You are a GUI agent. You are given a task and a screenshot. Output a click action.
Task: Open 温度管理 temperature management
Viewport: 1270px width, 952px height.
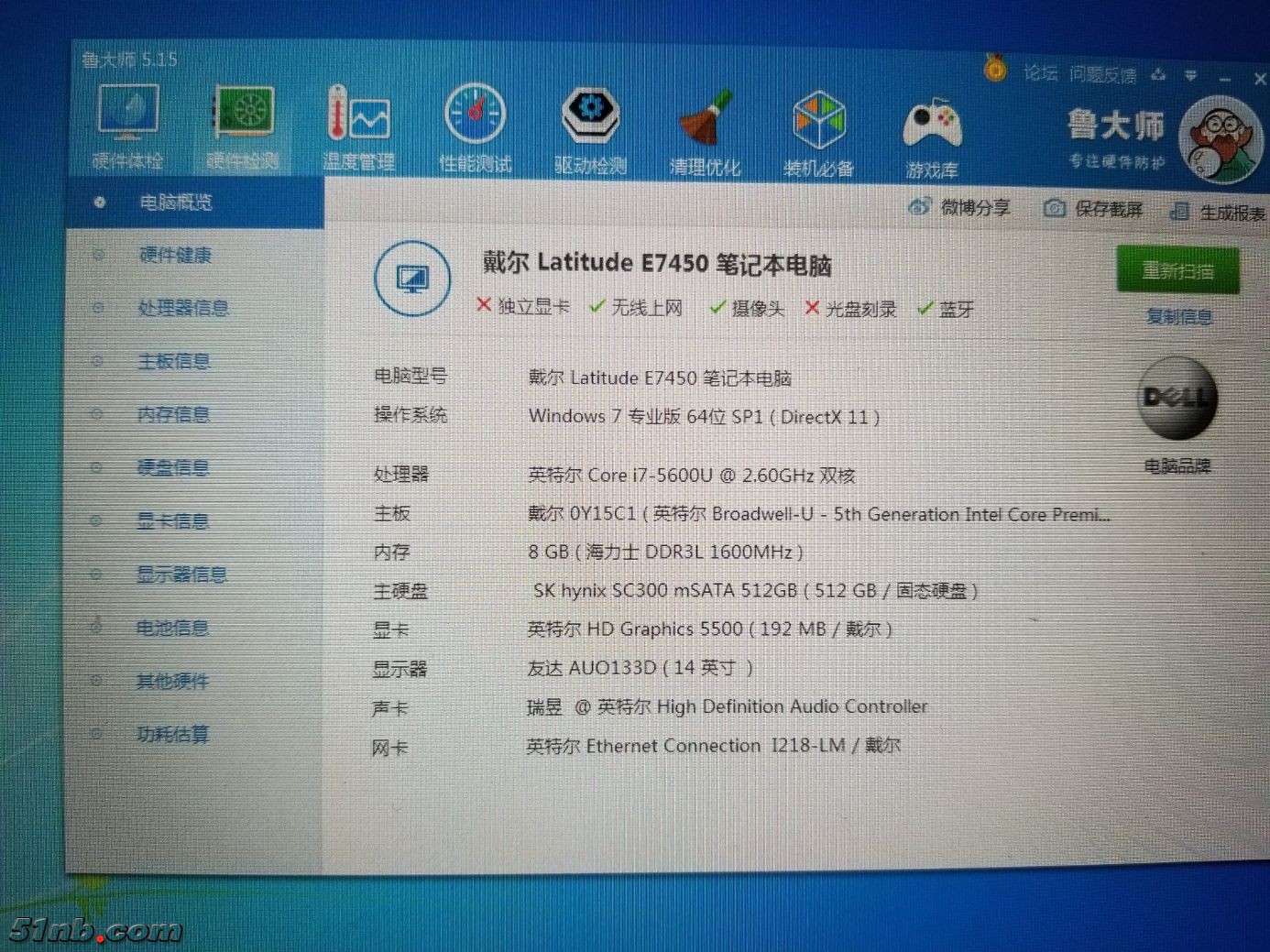pos(358,126)
